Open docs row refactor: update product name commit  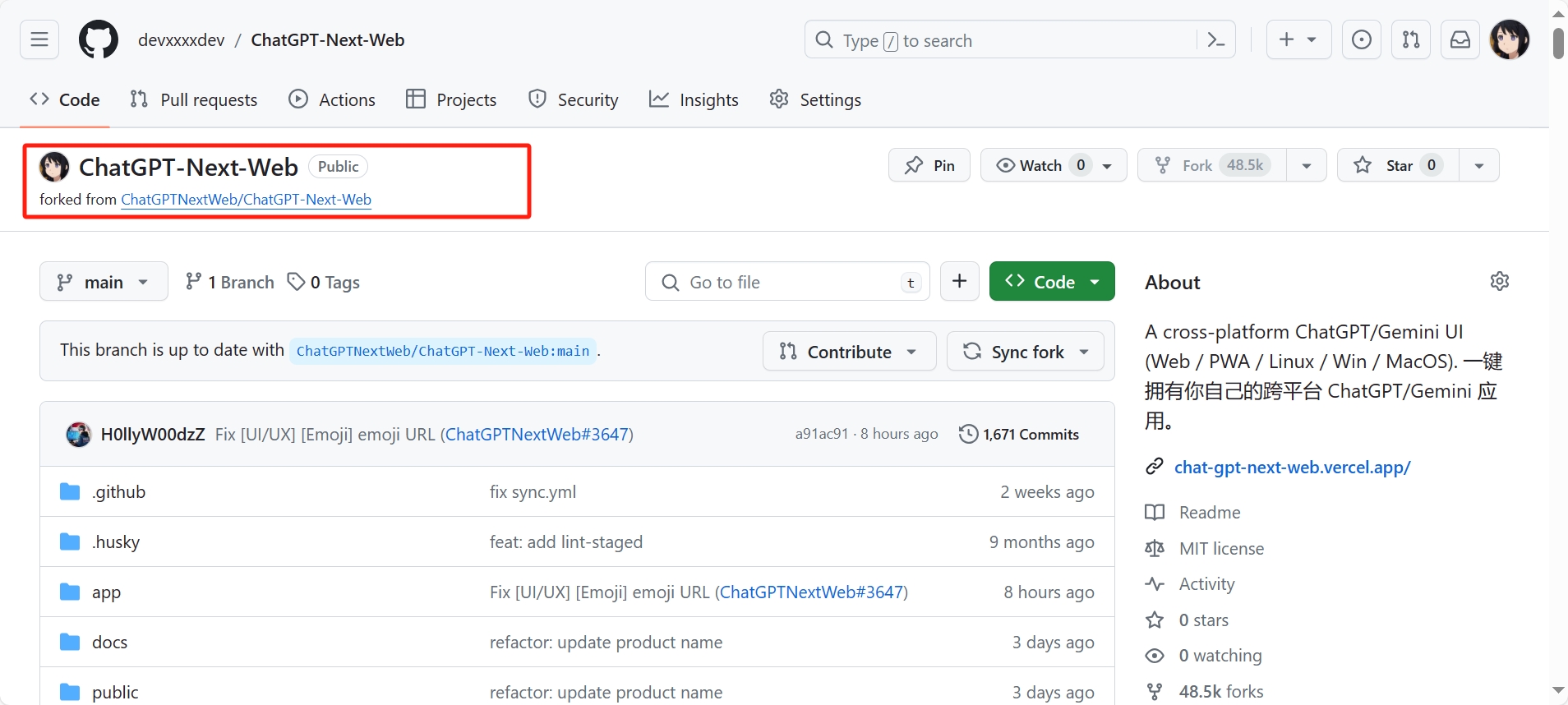click(x=606, y=642)
